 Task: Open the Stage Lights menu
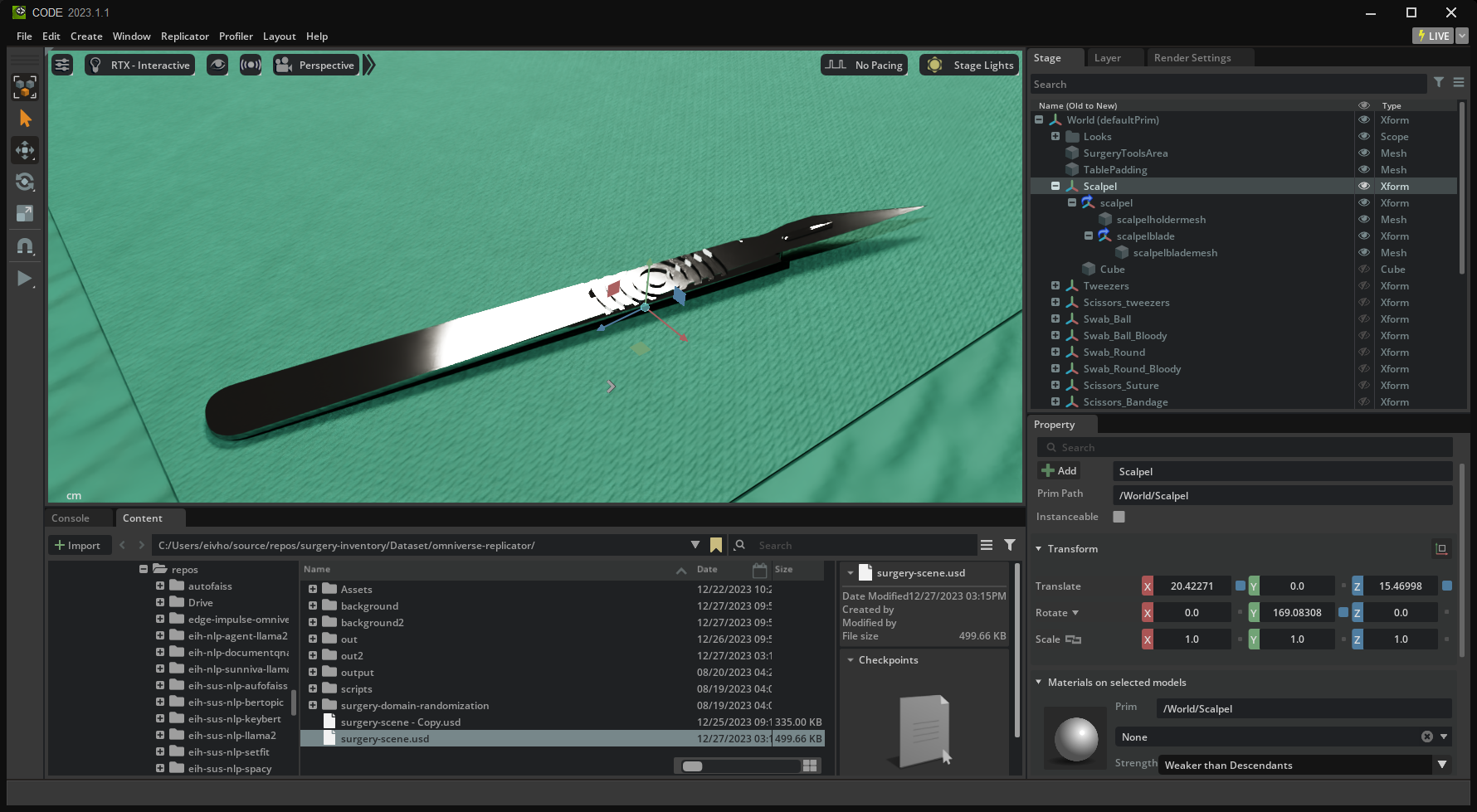click(x=969, y=65)
